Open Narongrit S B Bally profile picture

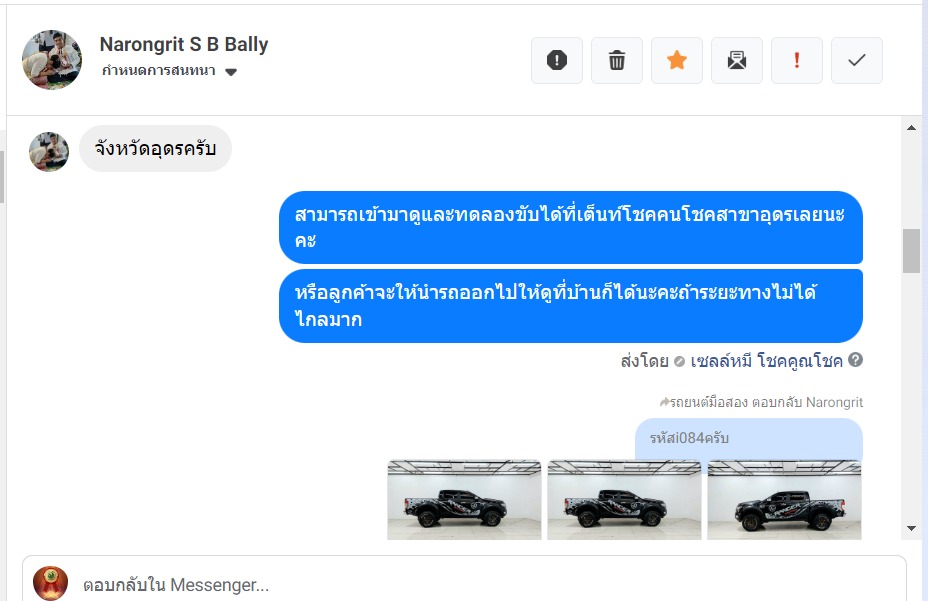52,60
